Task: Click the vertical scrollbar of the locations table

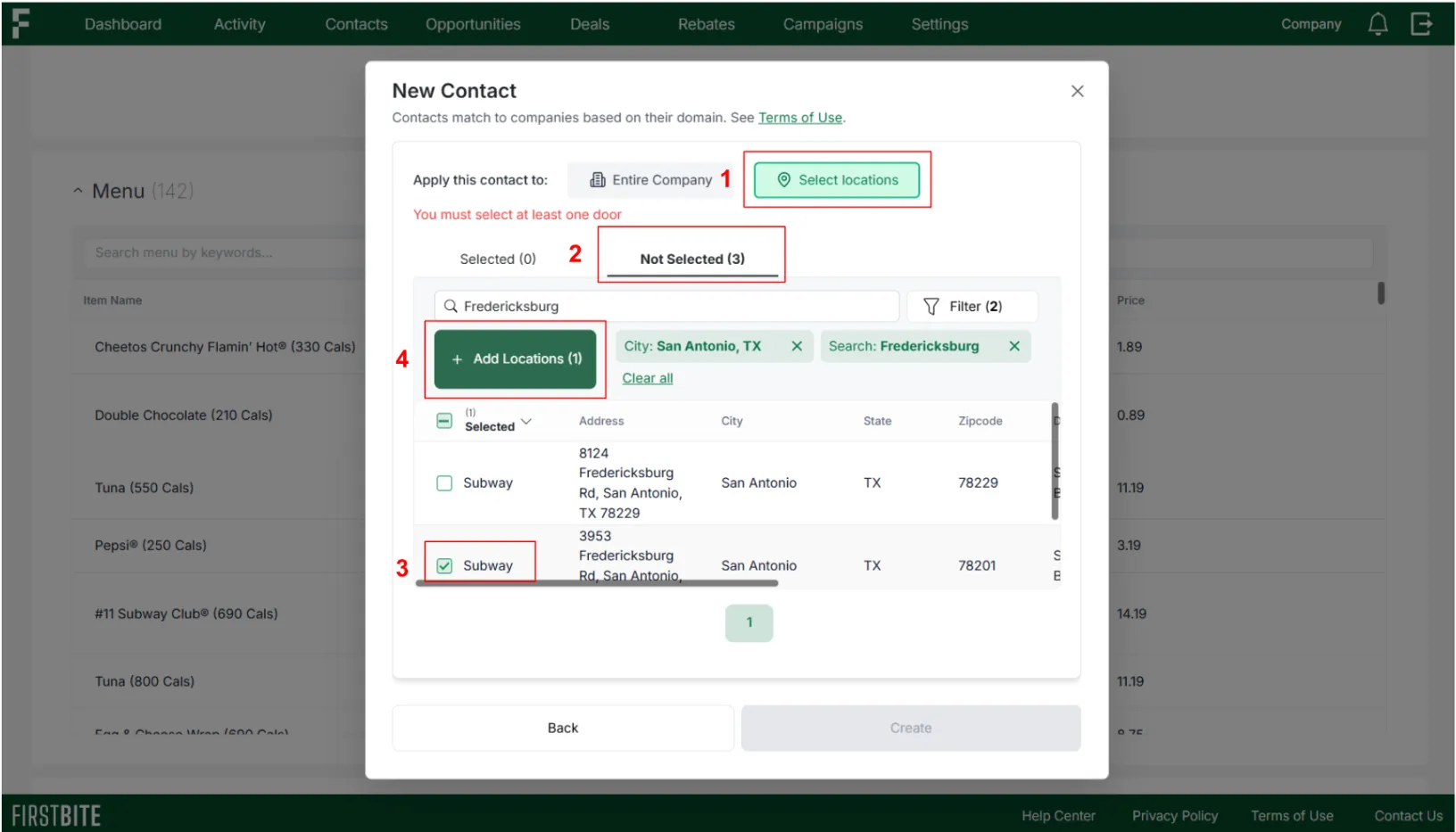Action: [1055, 461]
